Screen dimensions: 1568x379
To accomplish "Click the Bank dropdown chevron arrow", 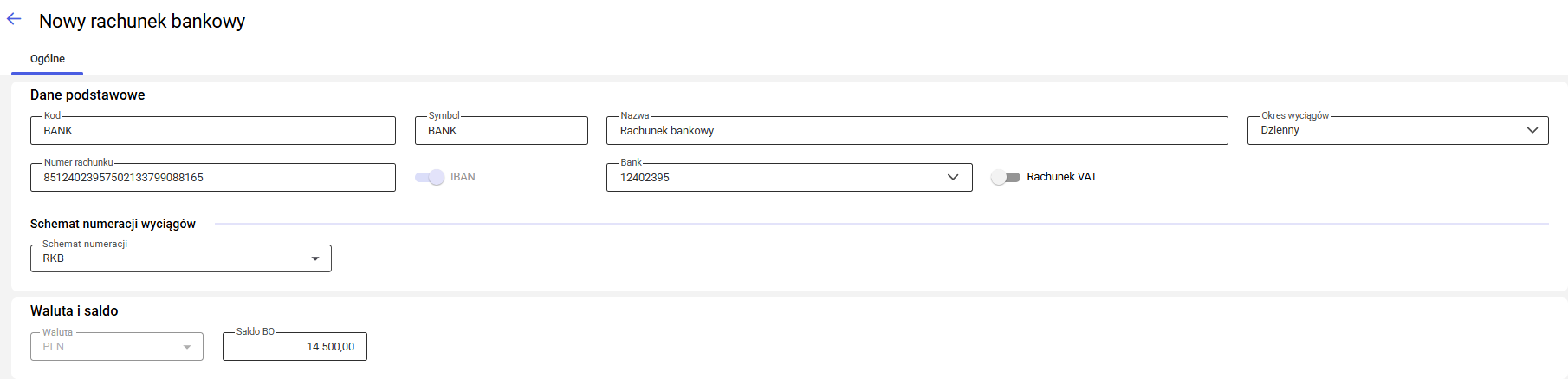I will (953, 177).
